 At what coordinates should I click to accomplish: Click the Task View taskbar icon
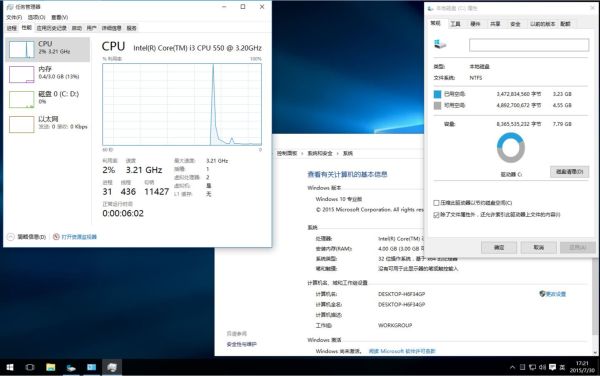pyautogui.click(x=30, y=367)
